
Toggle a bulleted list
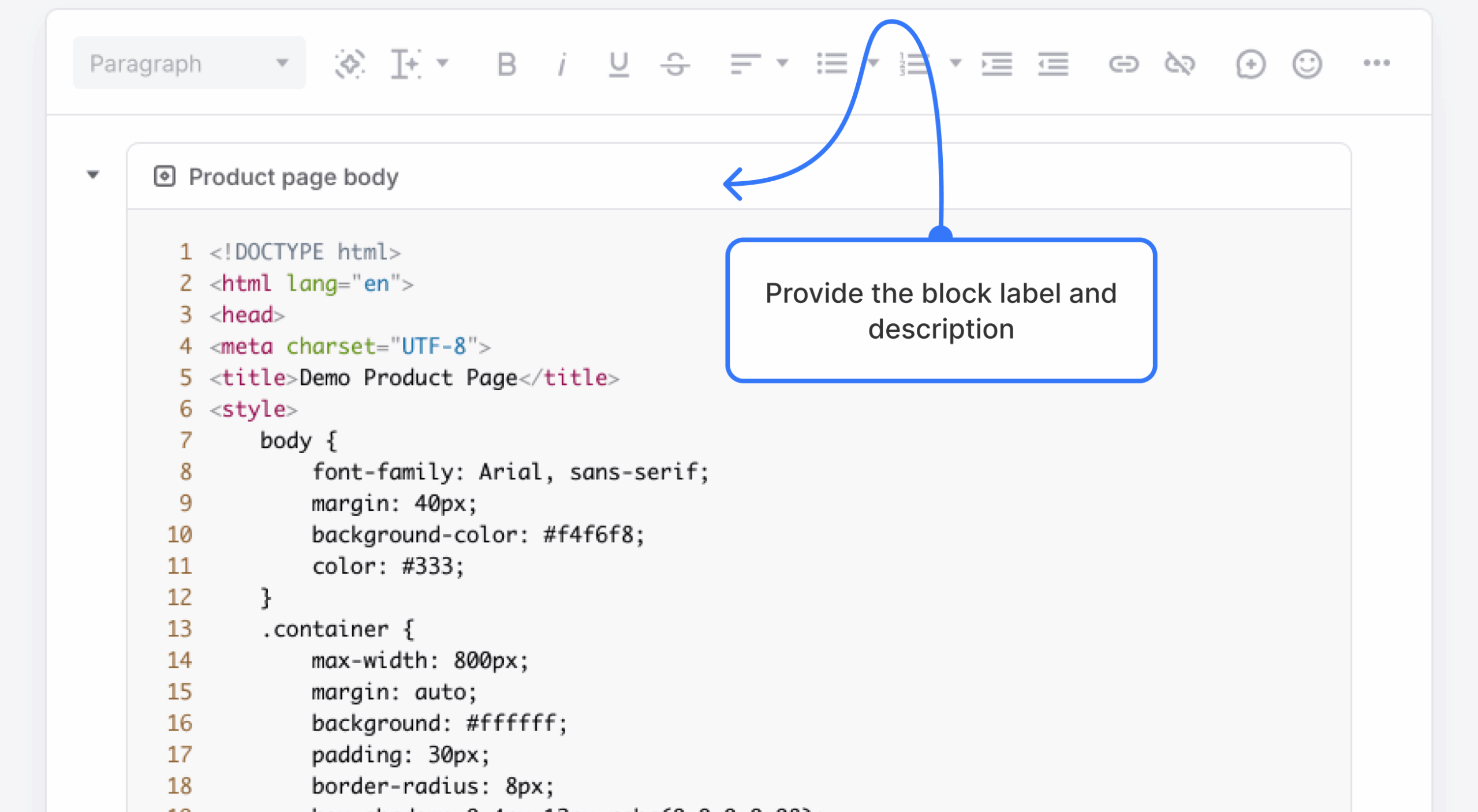pos(833,63)
